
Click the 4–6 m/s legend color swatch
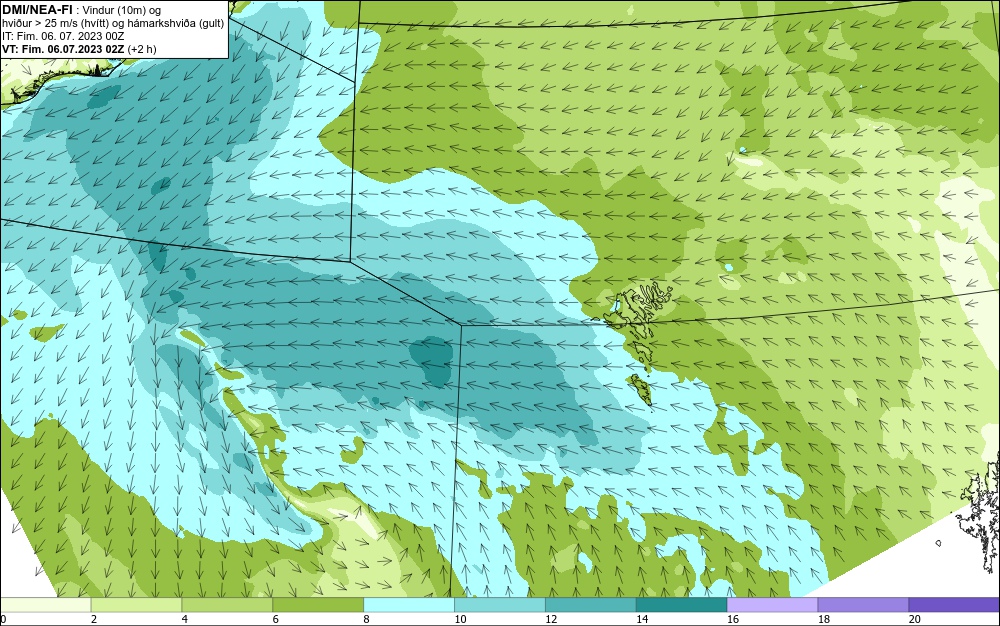(227, 604)
